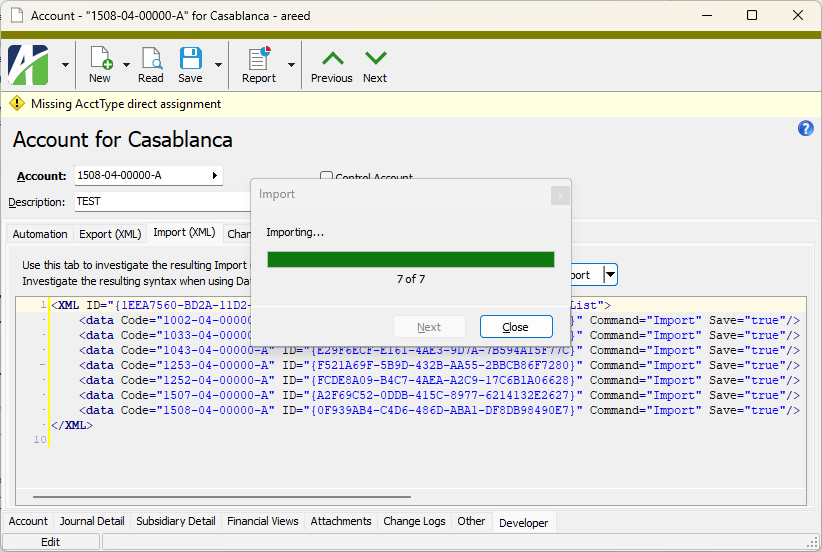Click the "Importing..." status text
This screenshot has height=552, width=822.
pos(295,232)
